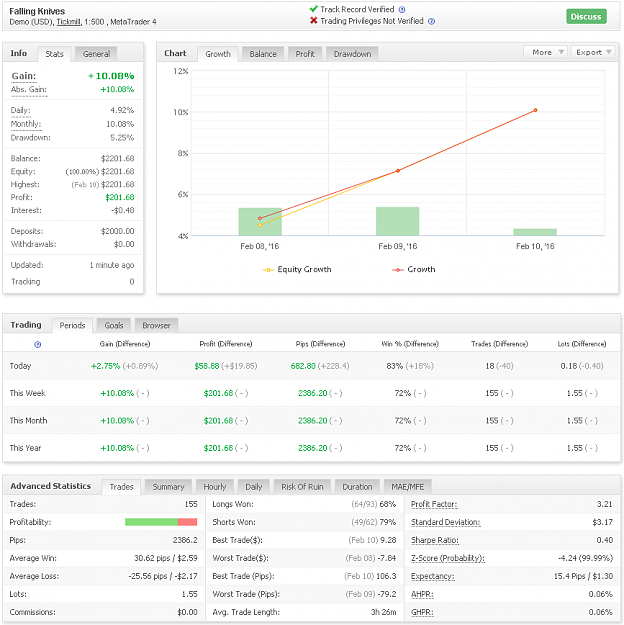The image size is (624, 625).
Task: Click the Feb 08 red Growth data point
Action: (260, 218)
